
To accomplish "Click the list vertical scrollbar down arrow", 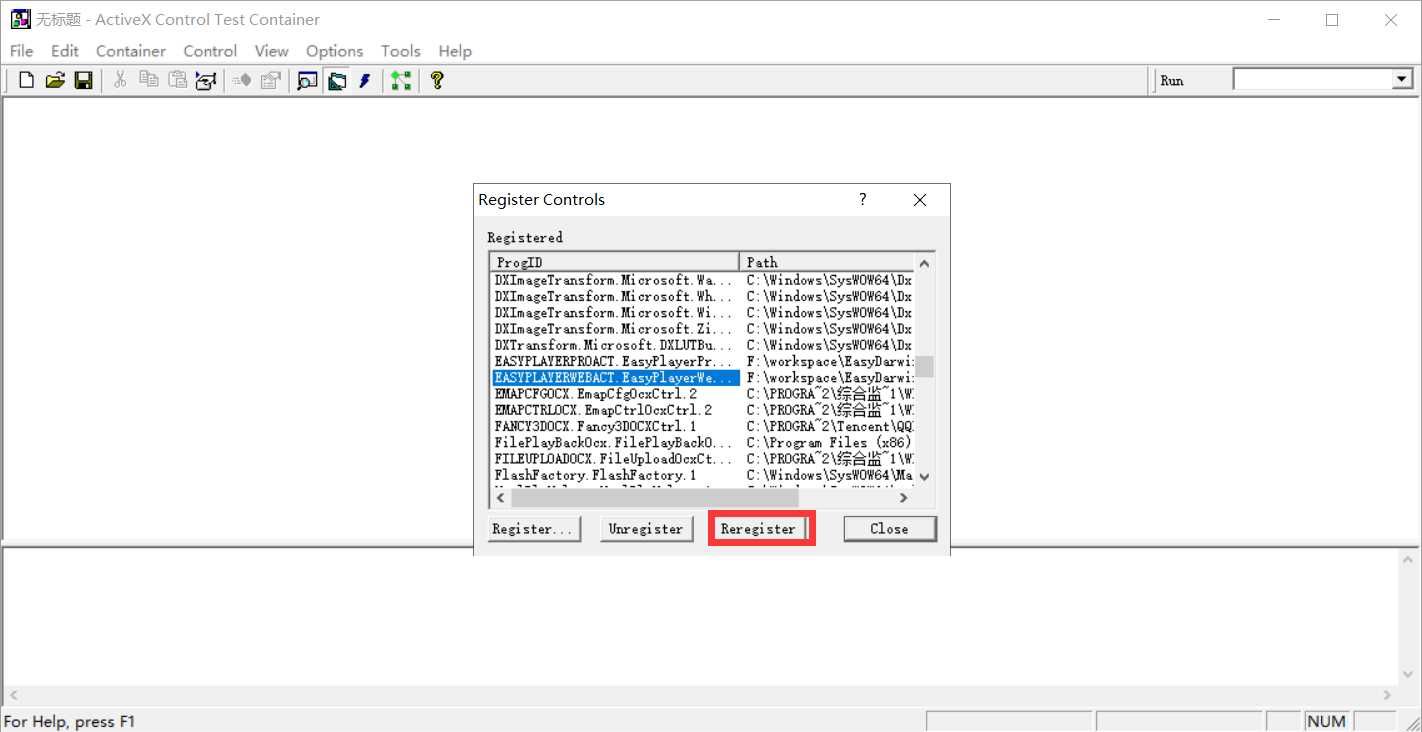I will [924, 477].
